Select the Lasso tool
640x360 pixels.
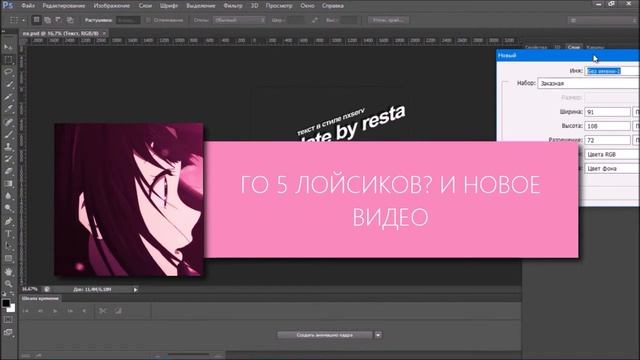(8, 72)
